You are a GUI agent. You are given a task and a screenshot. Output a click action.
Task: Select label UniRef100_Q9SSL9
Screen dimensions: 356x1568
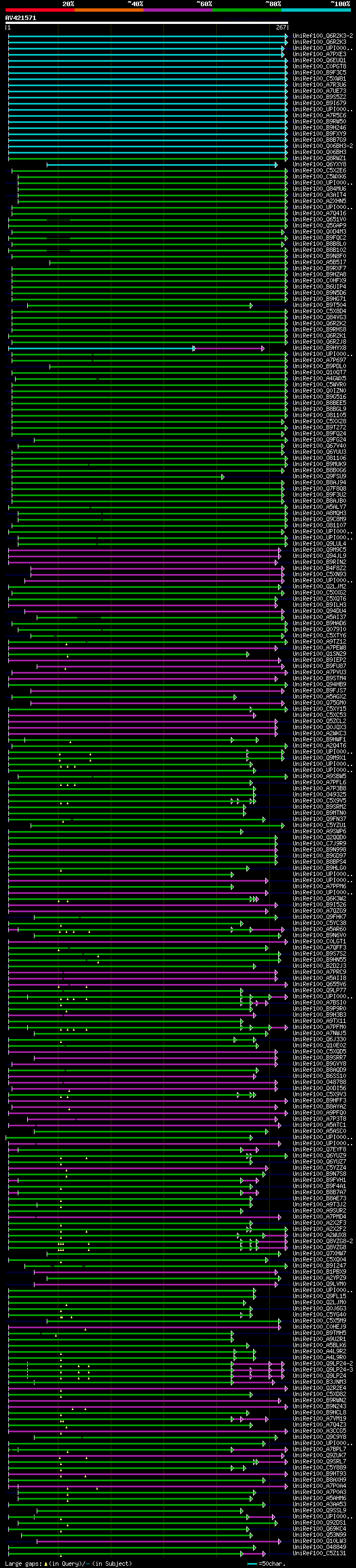[x=319, y=1510]
